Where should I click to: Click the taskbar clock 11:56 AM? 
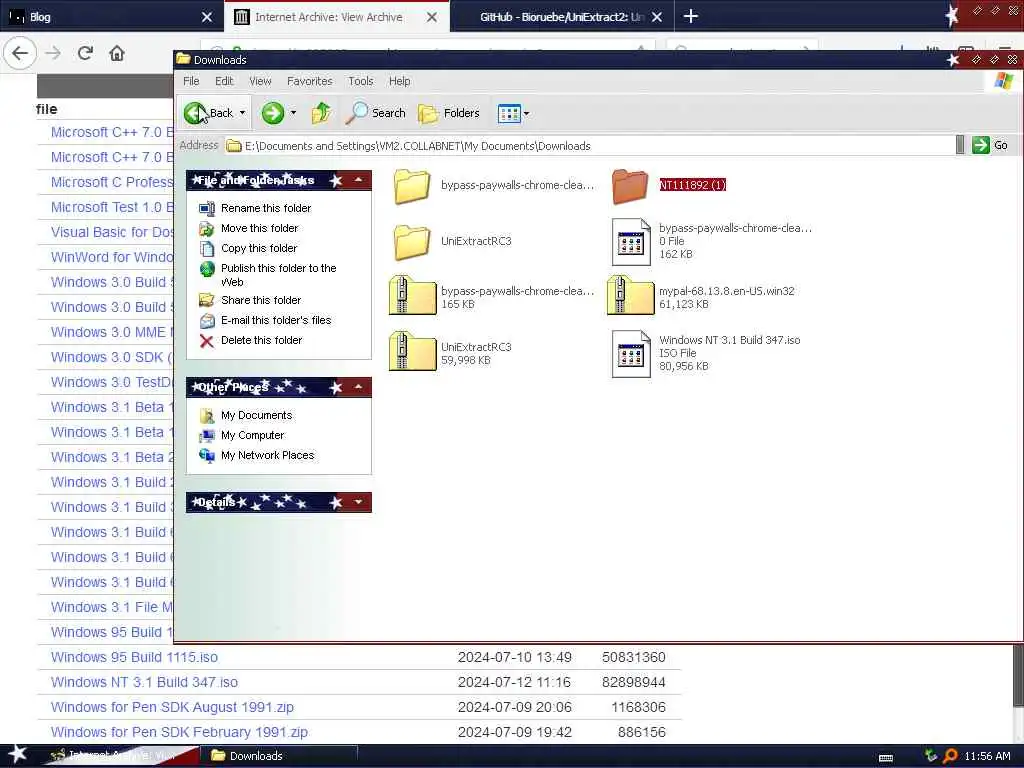pyautogui.click(x=987, y=756)
